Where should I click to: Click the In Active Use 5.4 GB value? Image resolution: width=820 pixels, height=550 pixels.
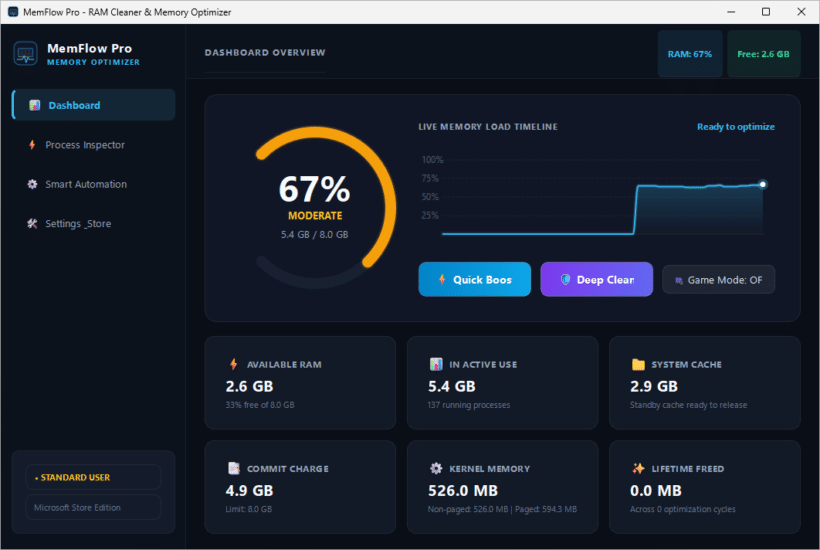pyautogui.click(x=452, y=386)
